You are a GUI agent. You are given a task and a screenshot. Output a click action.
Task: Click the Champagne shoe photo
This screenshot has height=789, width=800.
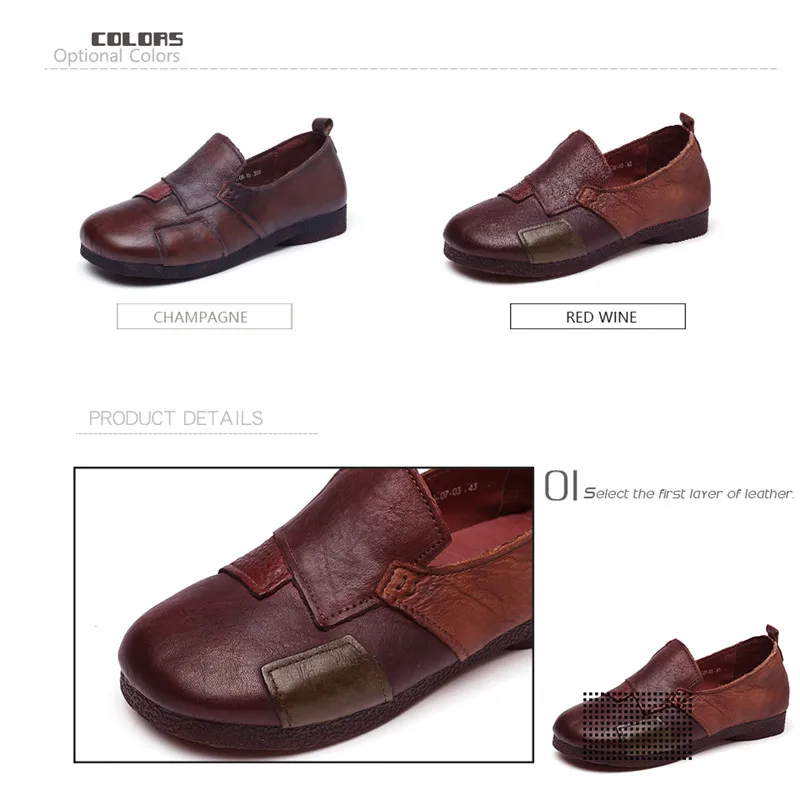click(x=213, y=200)
